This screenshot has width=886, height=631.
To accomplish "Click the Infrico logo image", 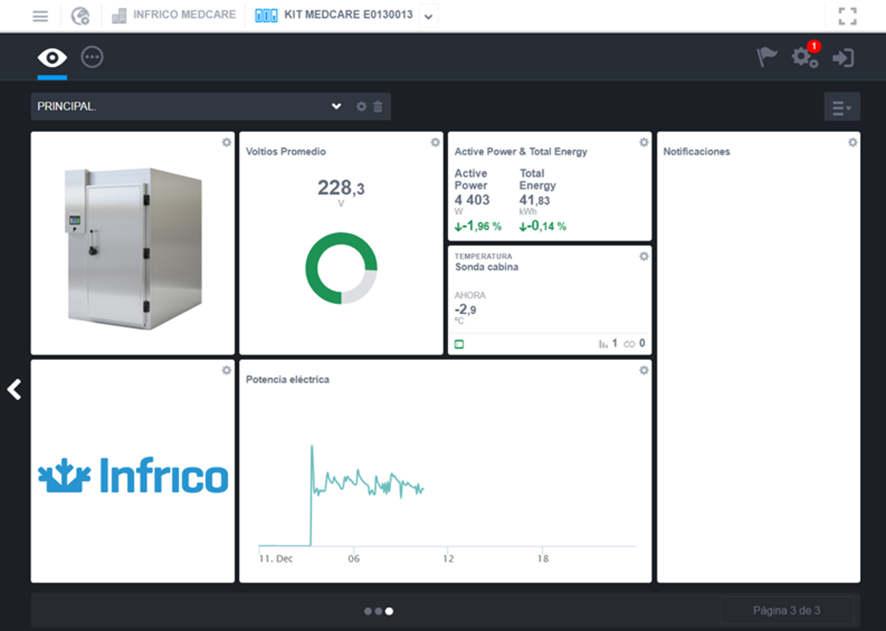I will point(133,475).
